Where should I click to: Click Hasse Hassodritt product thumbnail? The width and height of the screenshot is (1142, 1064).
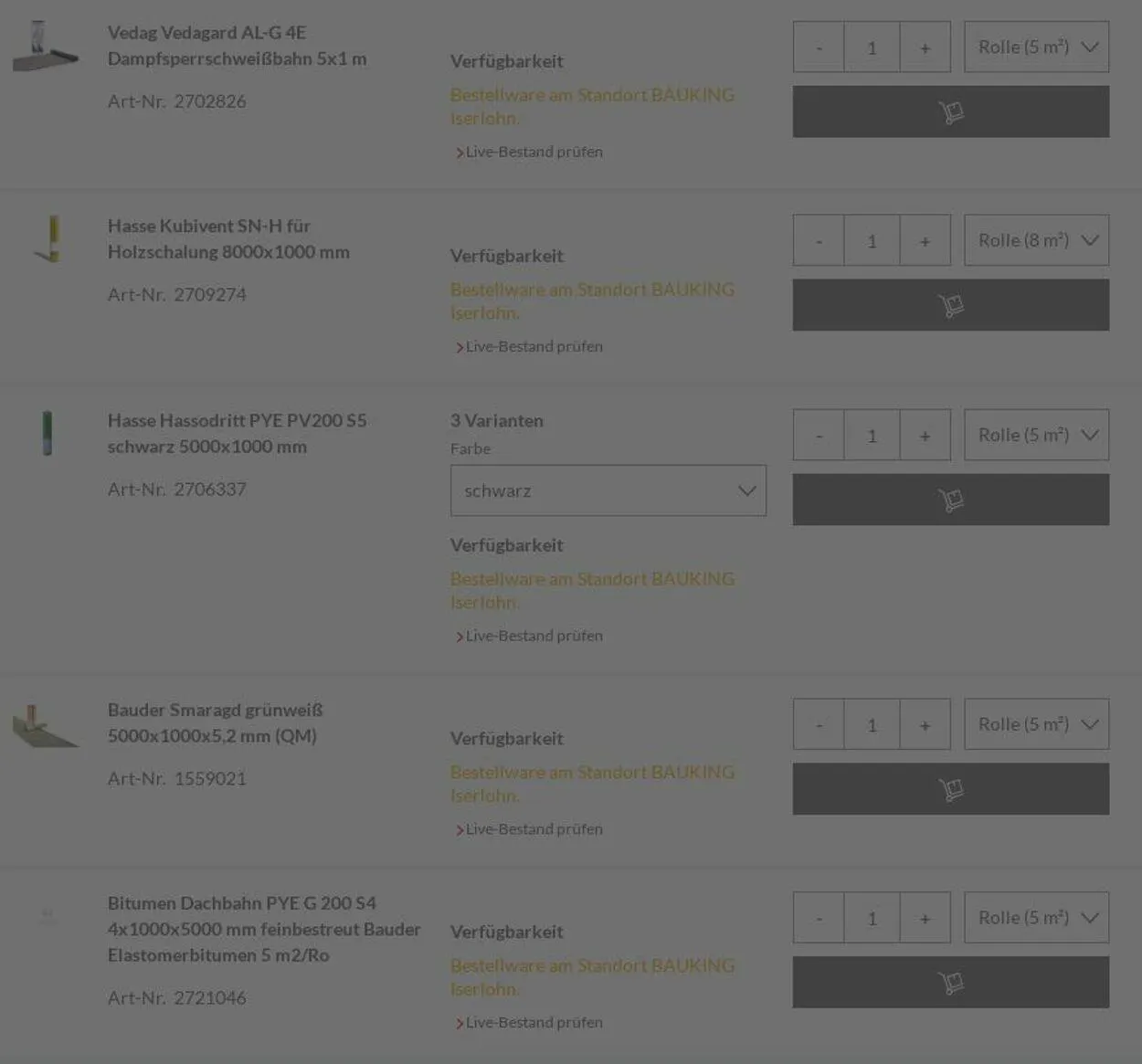pos(48,433)
